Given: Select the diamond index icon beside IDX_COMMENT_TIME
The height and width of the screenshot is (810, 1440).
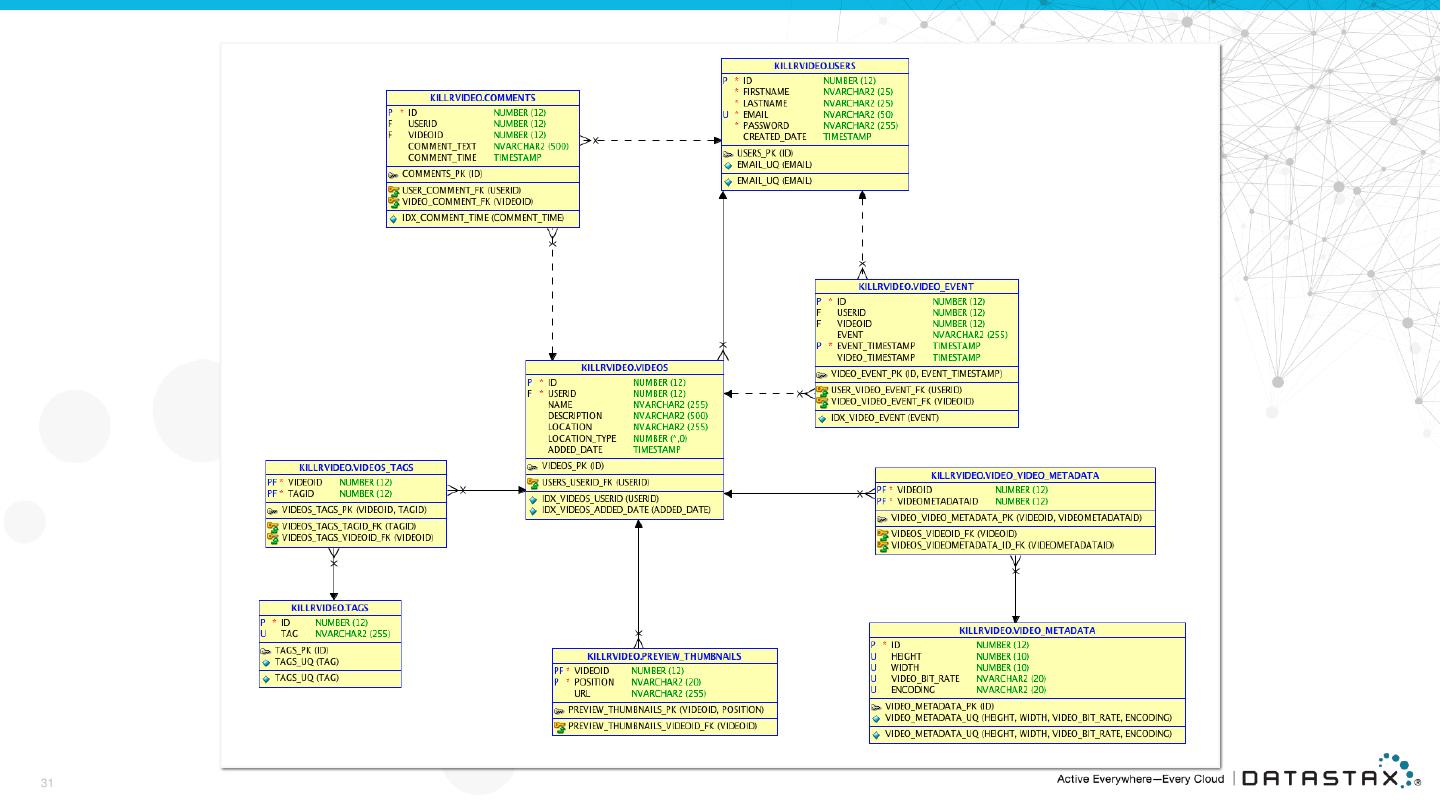Looking at the screenshot, I should click(394, 218).
